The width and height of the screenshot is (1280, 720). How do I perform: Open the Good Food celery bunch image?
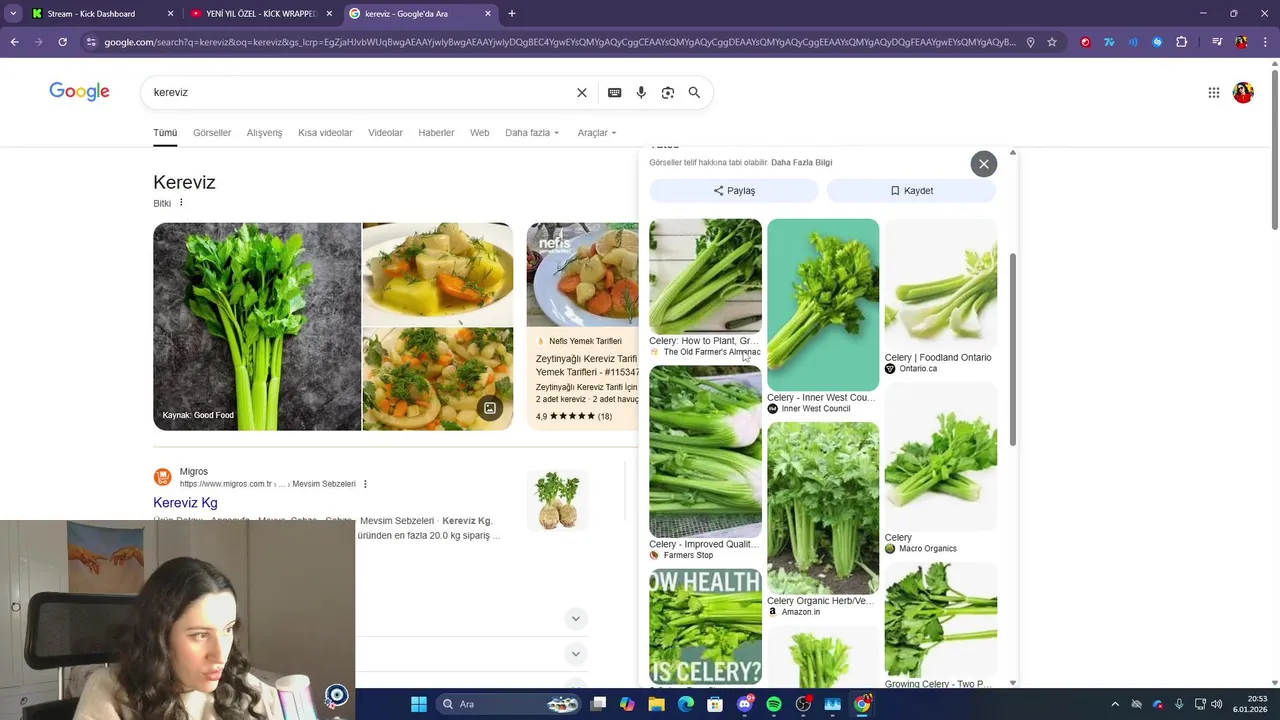click(x=257, y=327)
